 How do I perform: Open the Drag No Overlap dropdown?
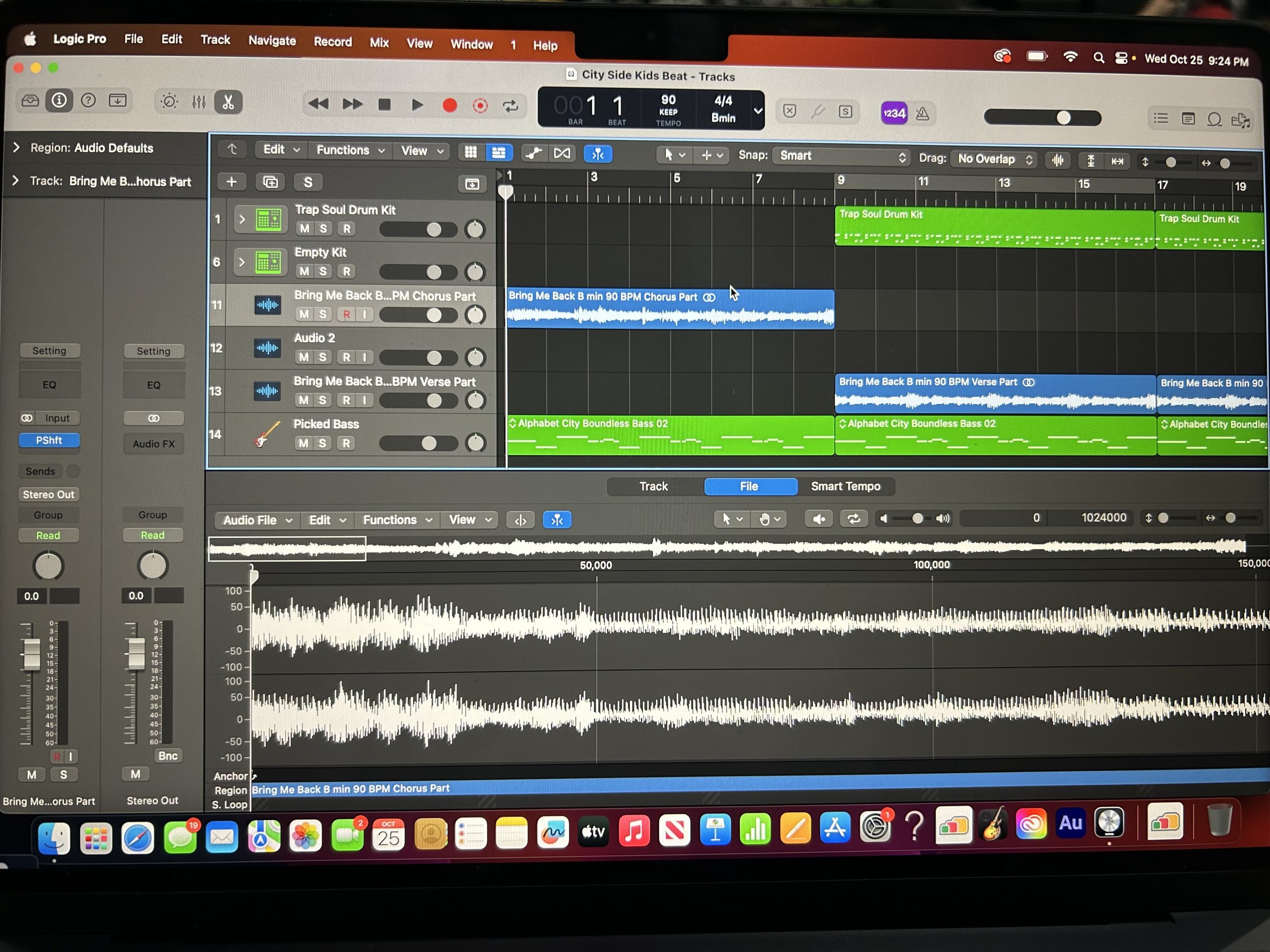coord(994,159)
